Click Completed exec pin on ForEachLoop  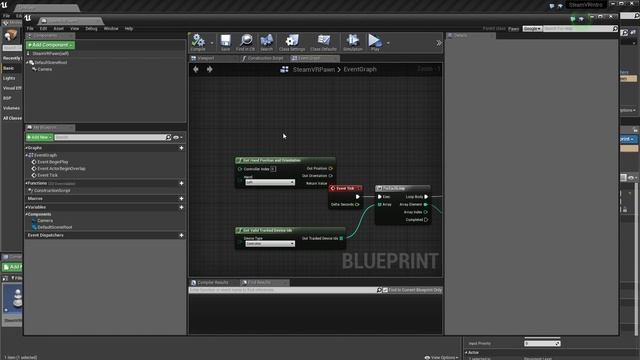click(x=426, y=220)
